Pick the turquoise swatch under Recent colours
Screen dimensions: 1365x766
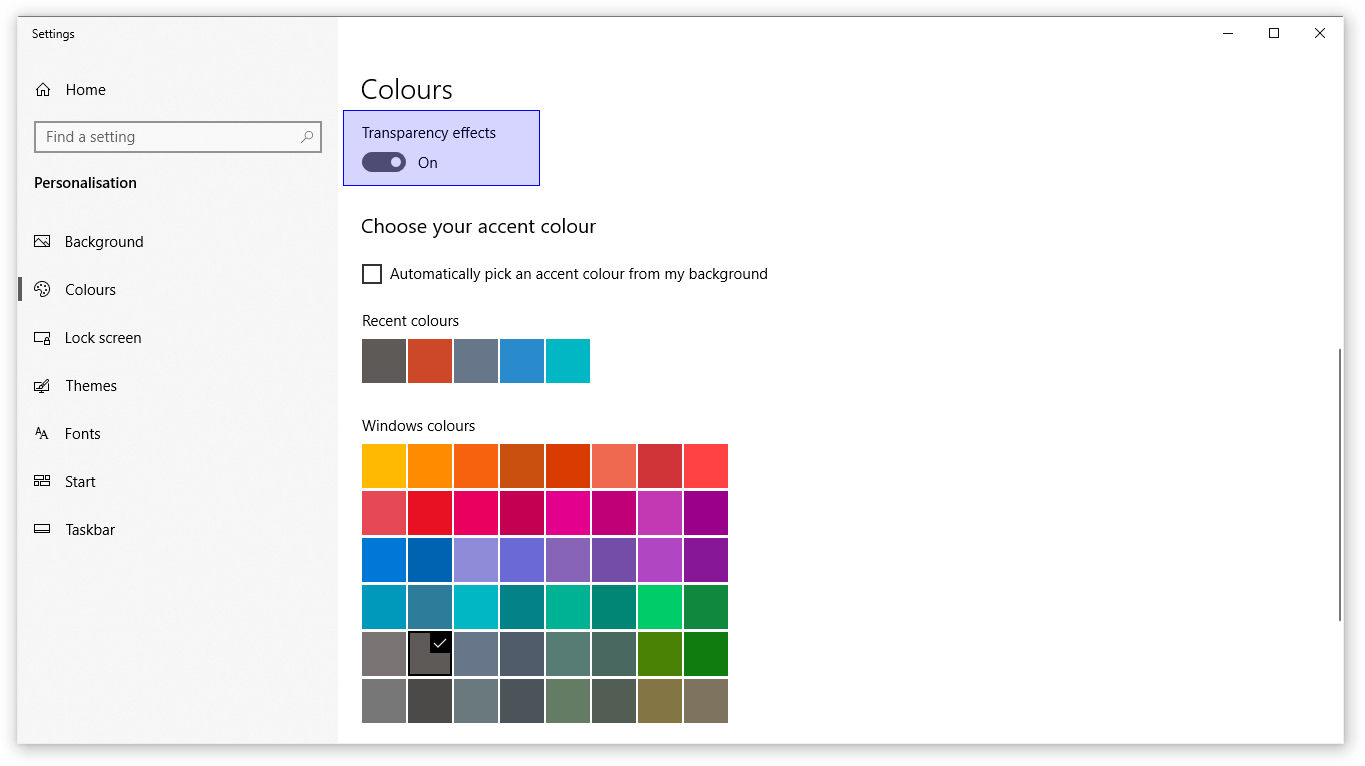pyautogui.click(x=568, y=361)
